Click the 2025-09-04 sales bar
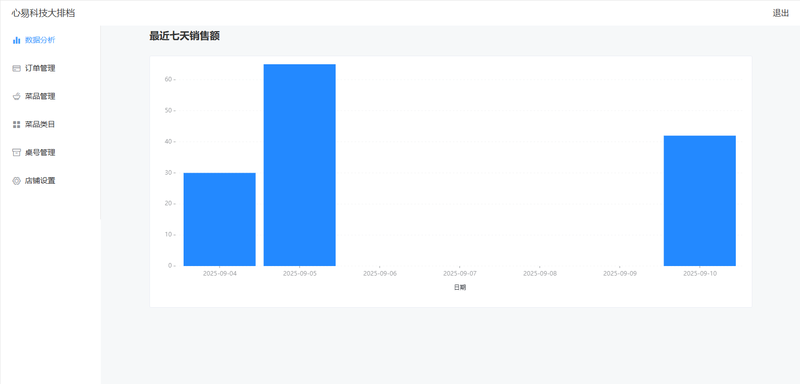The image size is (800, 384). tap(219, 219)
